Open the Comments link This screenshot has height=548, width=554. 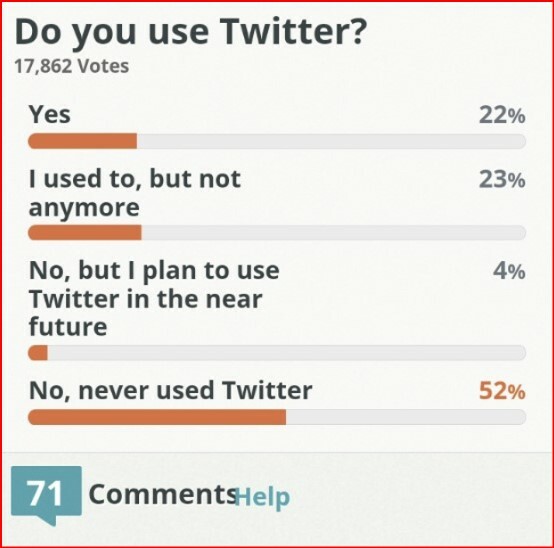click(x=163, y=494)
